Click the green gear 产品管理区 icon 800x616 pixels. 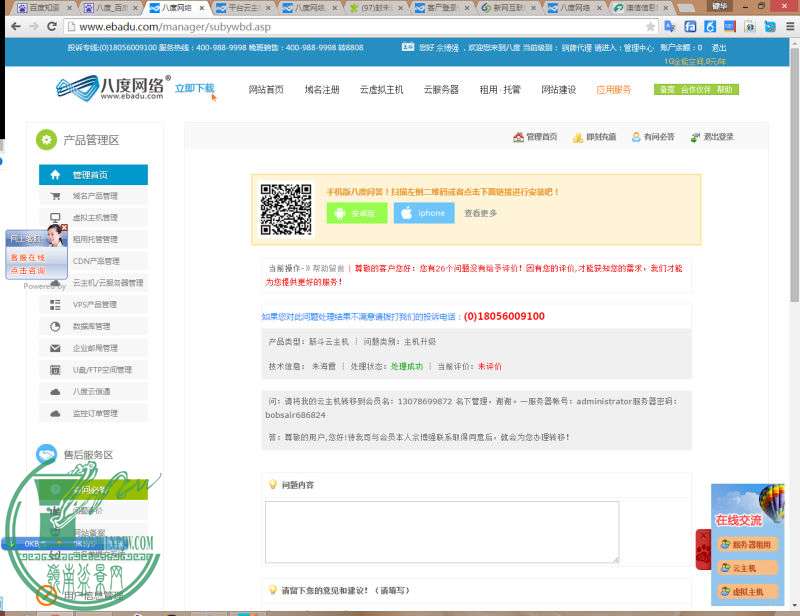46,140
